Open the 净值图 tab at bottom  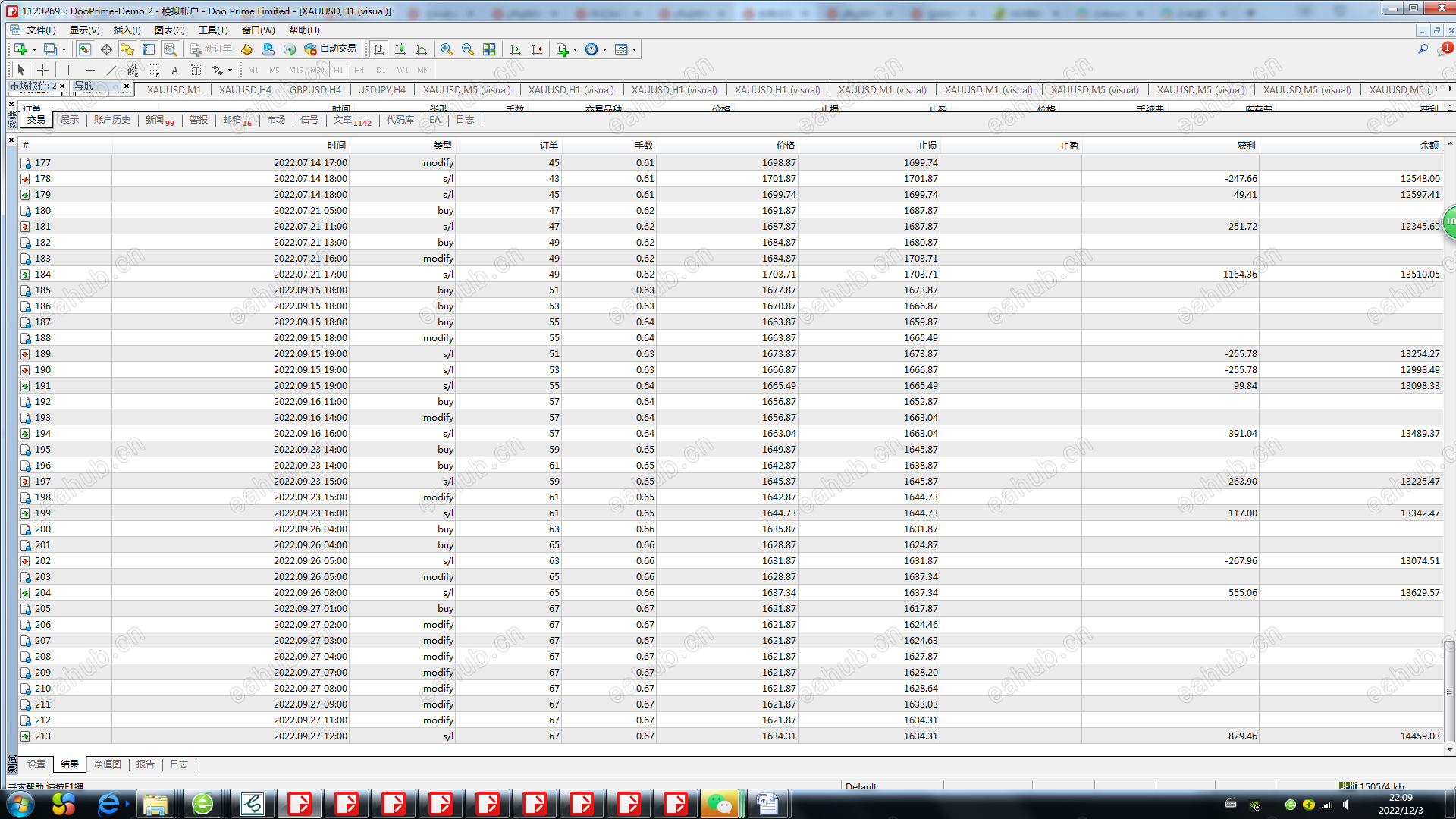pos(108,764)
